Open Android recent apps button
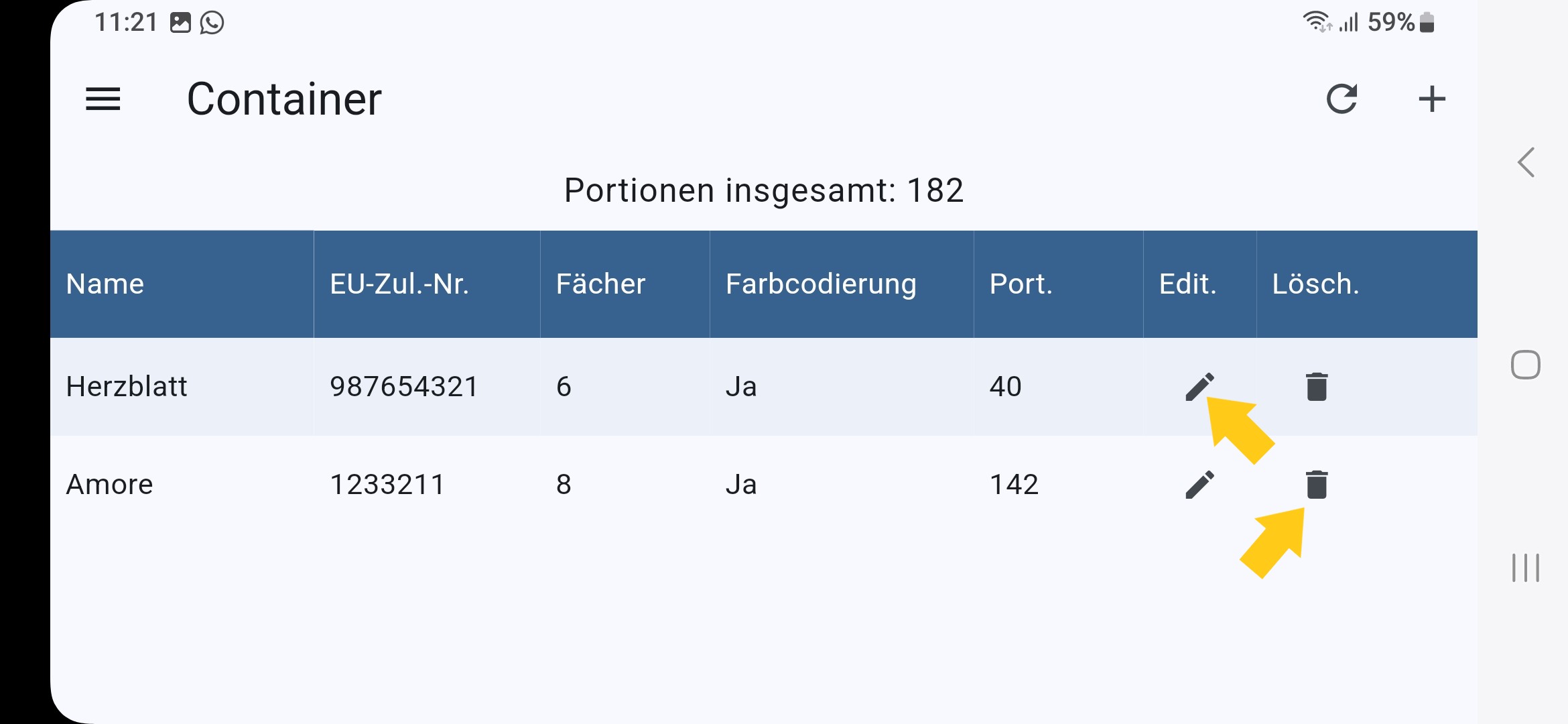The height and width of the screenshot is (724, 1568). point(1526,568)
